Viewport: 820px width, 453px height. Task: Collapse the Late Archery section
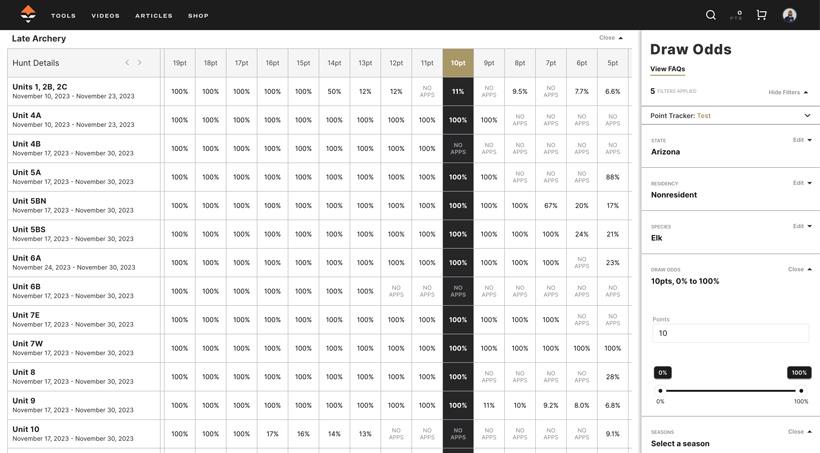[x=610, y=38]
